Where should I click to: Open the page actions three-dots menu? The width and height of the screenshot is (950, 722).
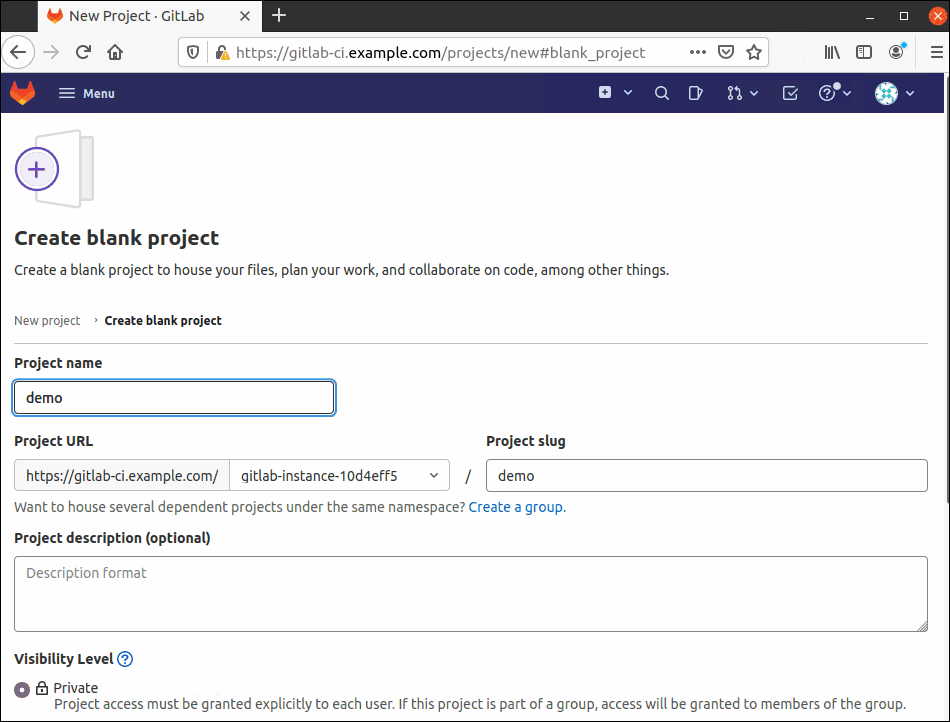point(698,52)
